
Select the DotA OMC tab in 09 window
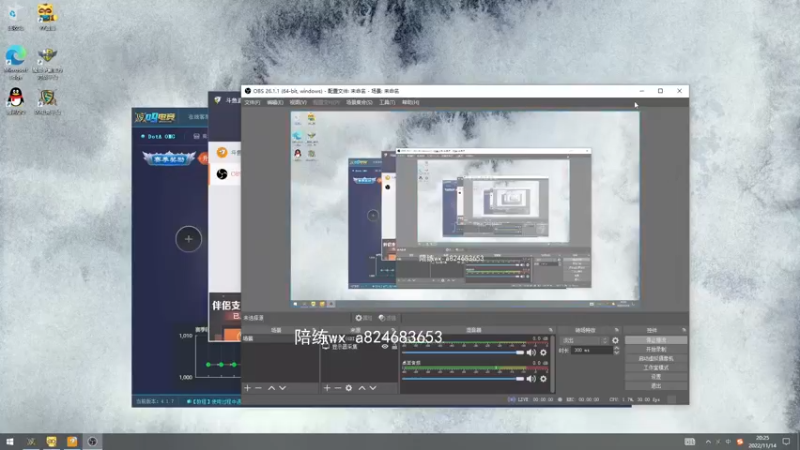[x=158, y=137]
